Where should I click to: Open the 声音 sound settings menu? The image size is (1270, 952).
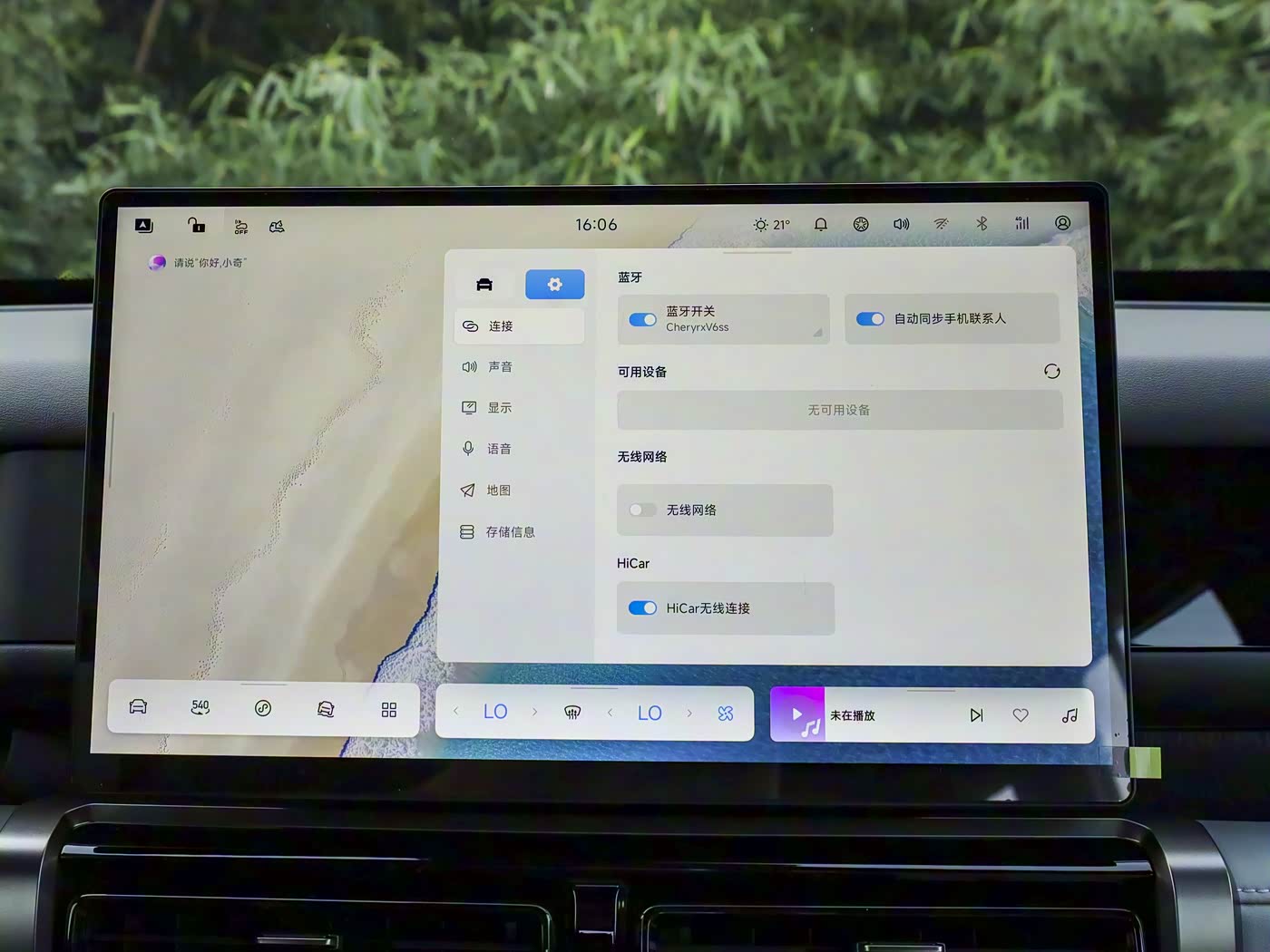point(500,367)
